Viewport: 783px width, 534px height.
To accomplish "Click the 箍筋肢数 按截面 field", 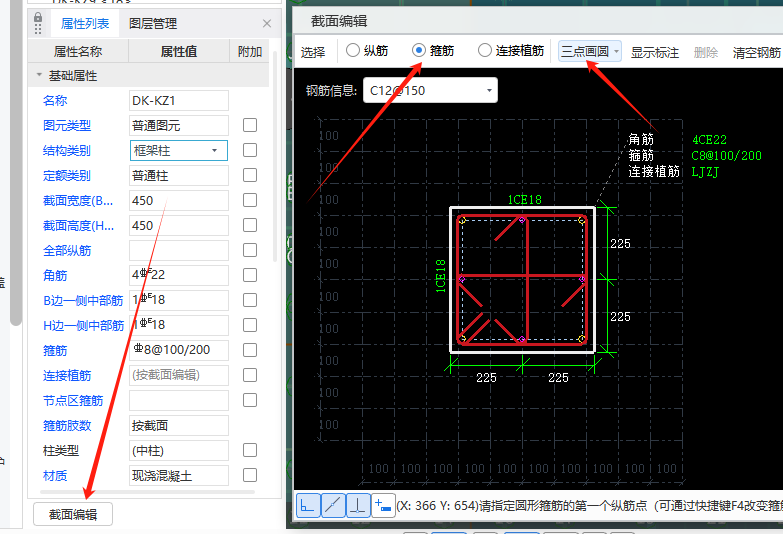I will [x=179, y=426].
